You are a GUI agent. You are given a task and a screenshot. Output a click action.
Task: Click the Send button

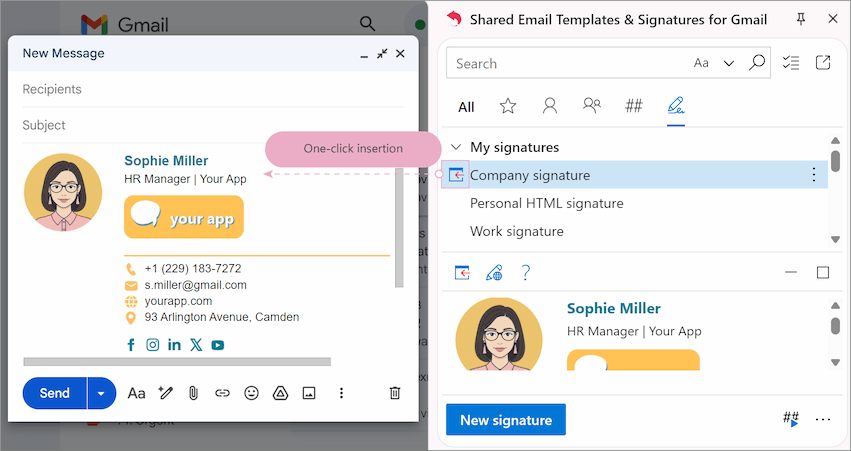pos(54,393)
